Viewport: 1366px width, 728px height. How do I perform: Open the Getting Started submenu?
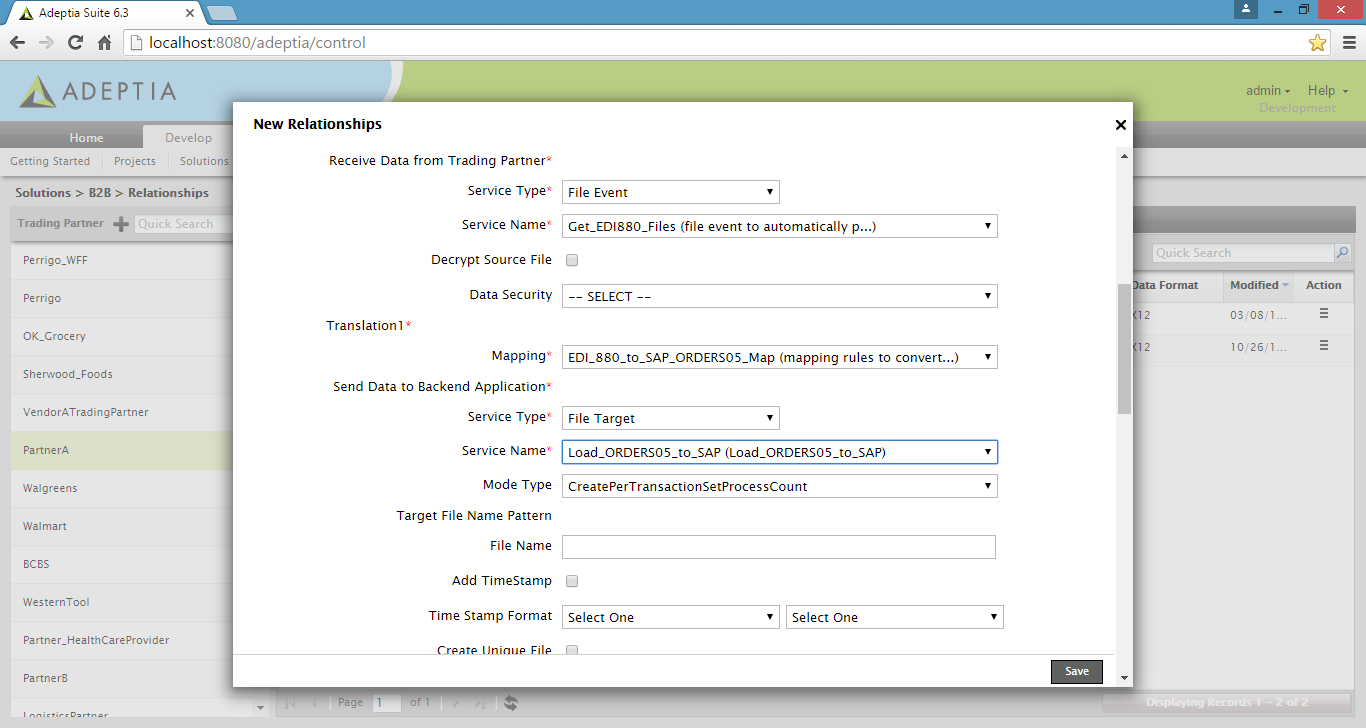point(50,161)
